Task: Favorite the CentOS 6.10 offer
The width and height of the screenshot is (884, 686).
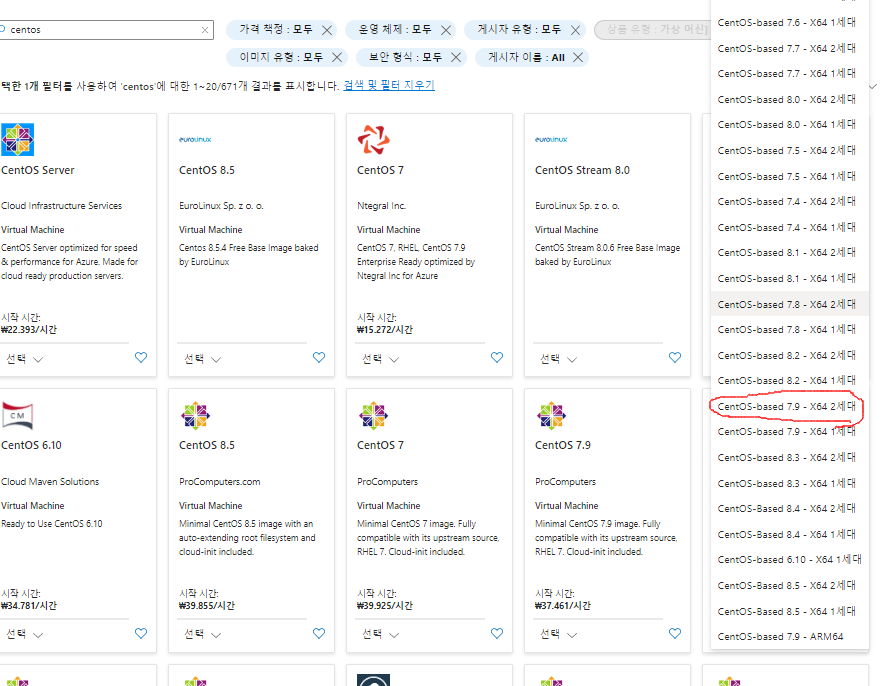Action: 141,634
